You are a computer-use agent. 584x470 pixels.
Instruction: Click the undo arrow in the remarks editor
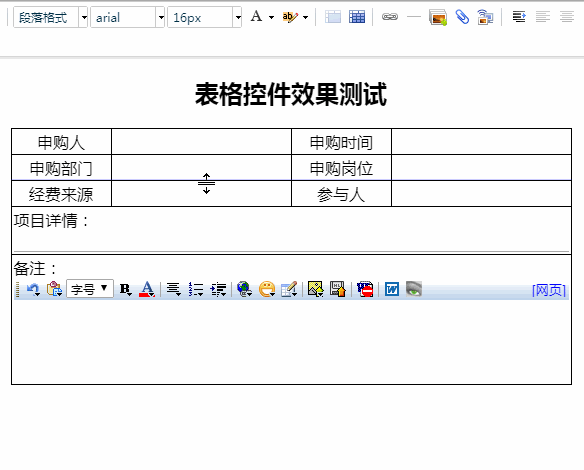point(34,289)
